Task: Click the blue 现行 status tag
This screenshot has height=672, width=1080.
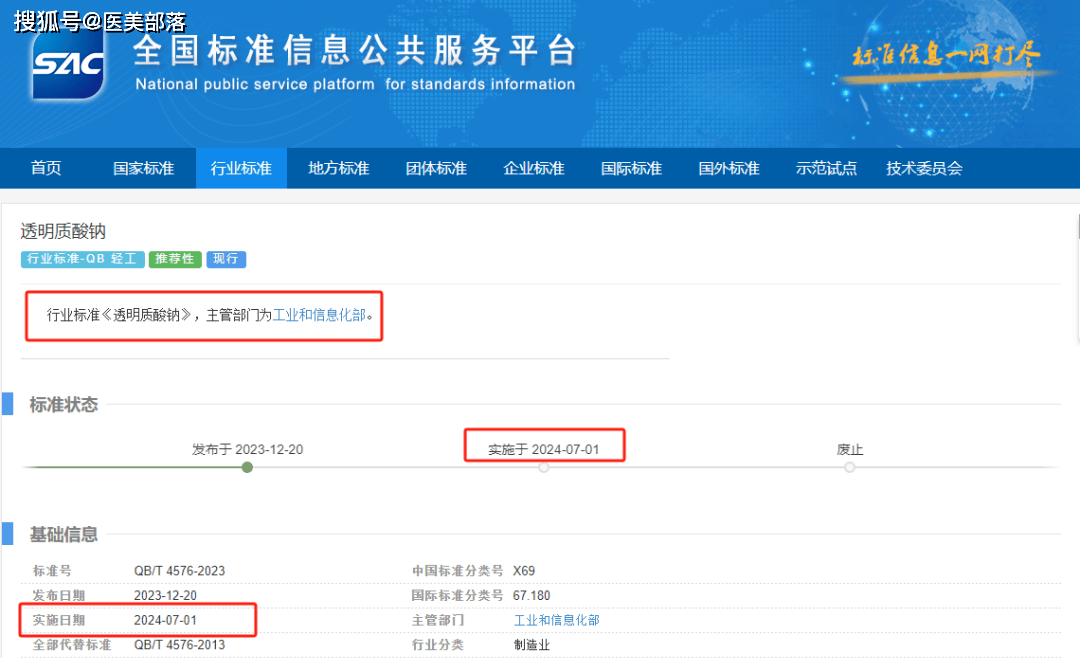Action: point(226,259)
